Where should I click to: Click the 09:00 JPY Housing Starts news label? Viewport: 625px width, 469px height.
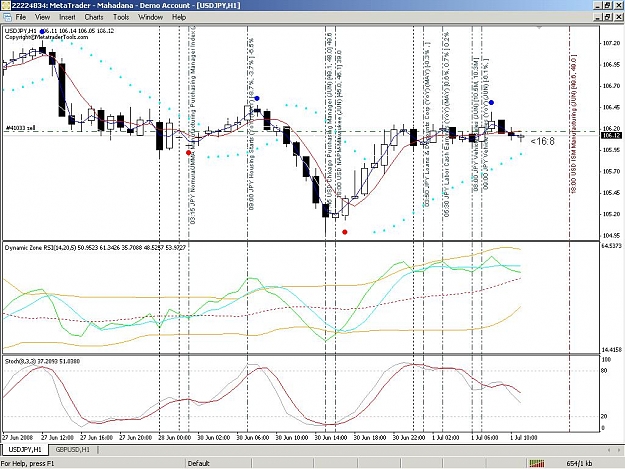click(252, 124)
